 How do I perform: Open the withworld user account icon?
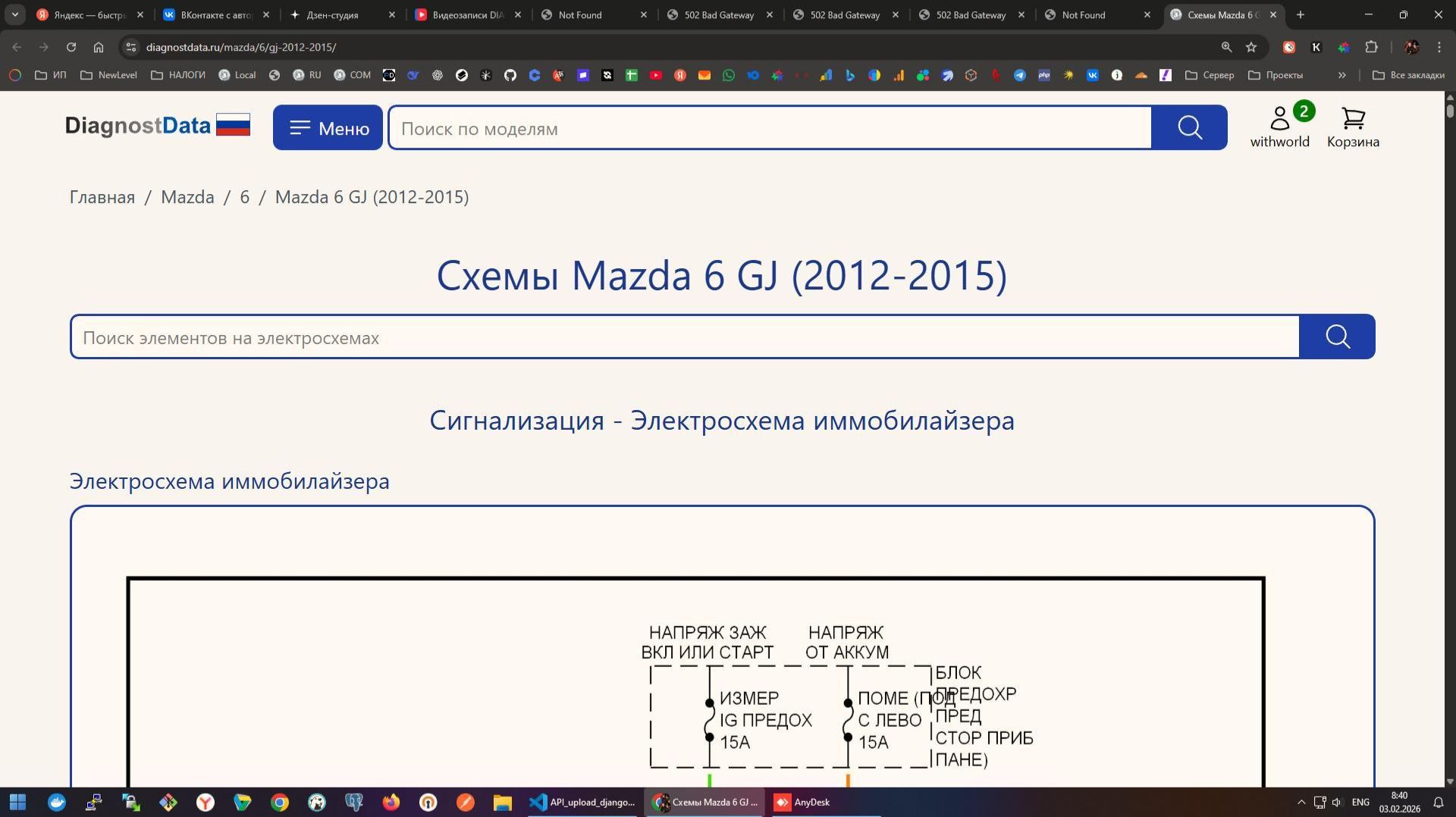[1280, 127]
